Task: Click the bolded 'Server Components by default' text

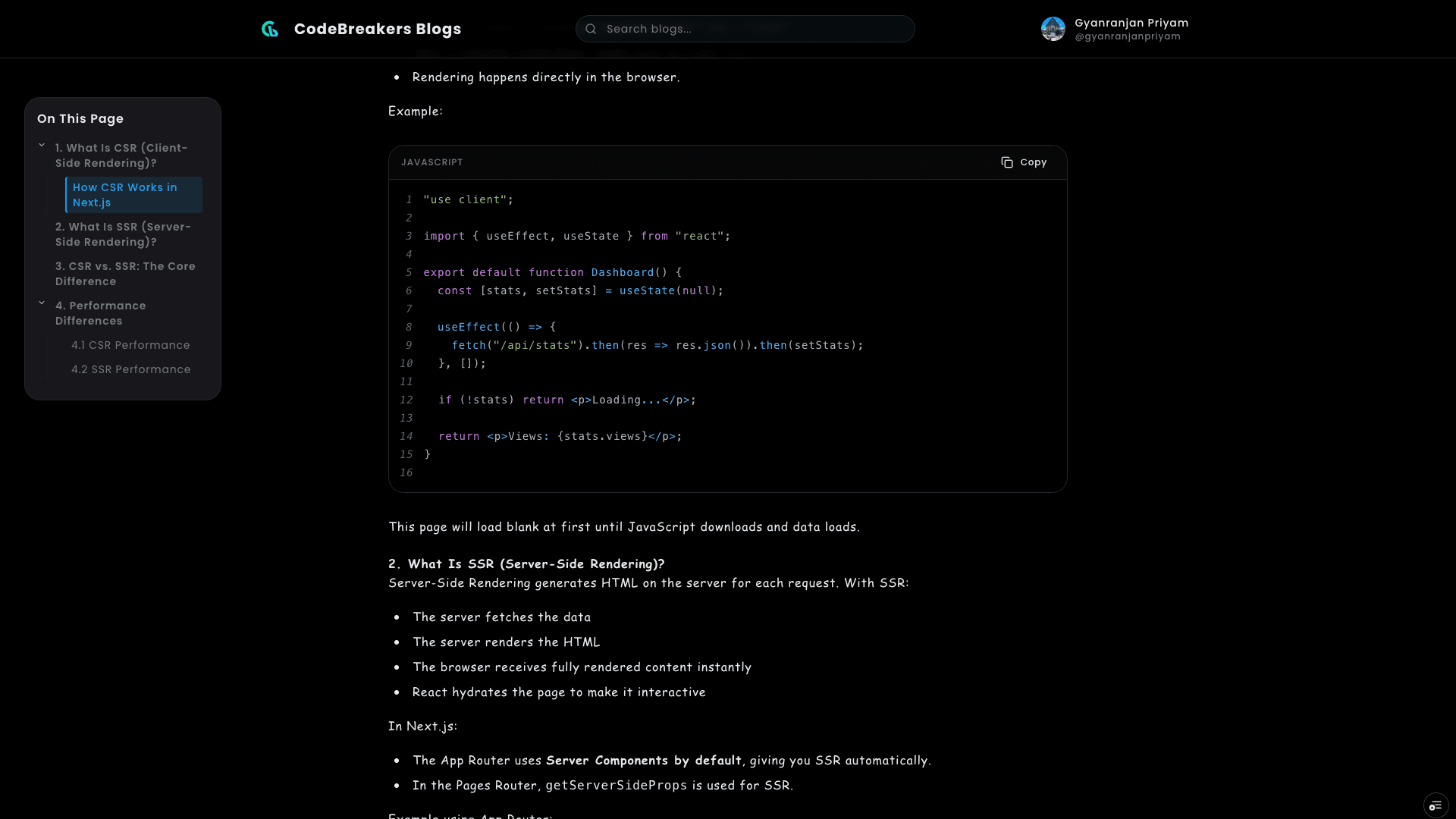Action: coord(643,760)
